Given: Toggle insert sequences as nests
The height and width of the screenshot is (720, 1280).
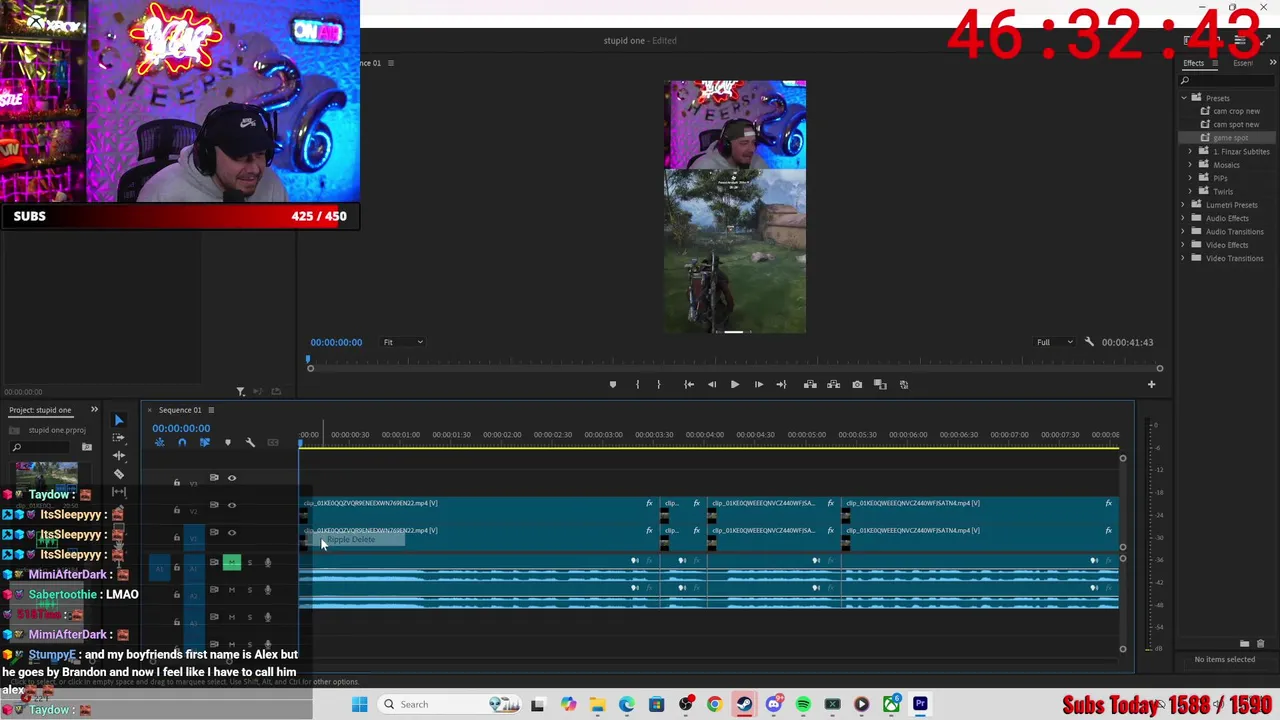Looking at the screenshot, I should pyautogui.click(x=159, y=442).
